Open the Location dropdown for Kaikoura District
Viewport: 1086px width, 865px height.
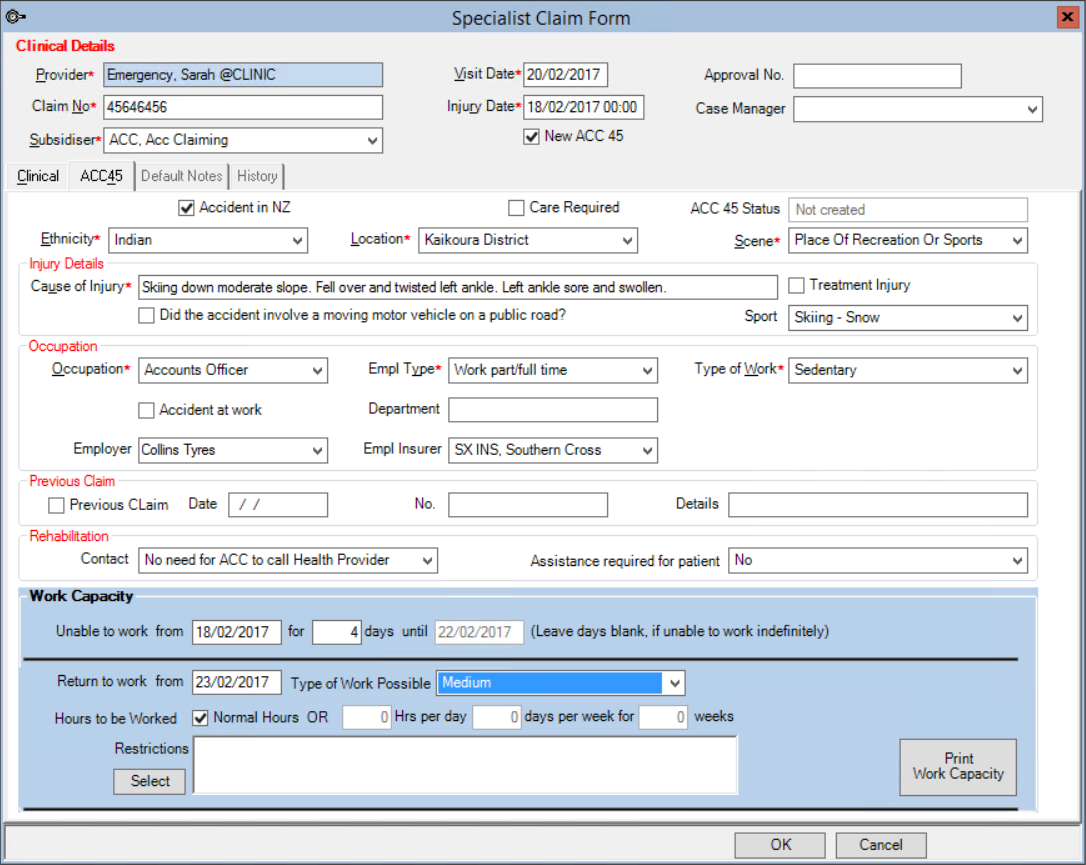[x=627, y=241]
